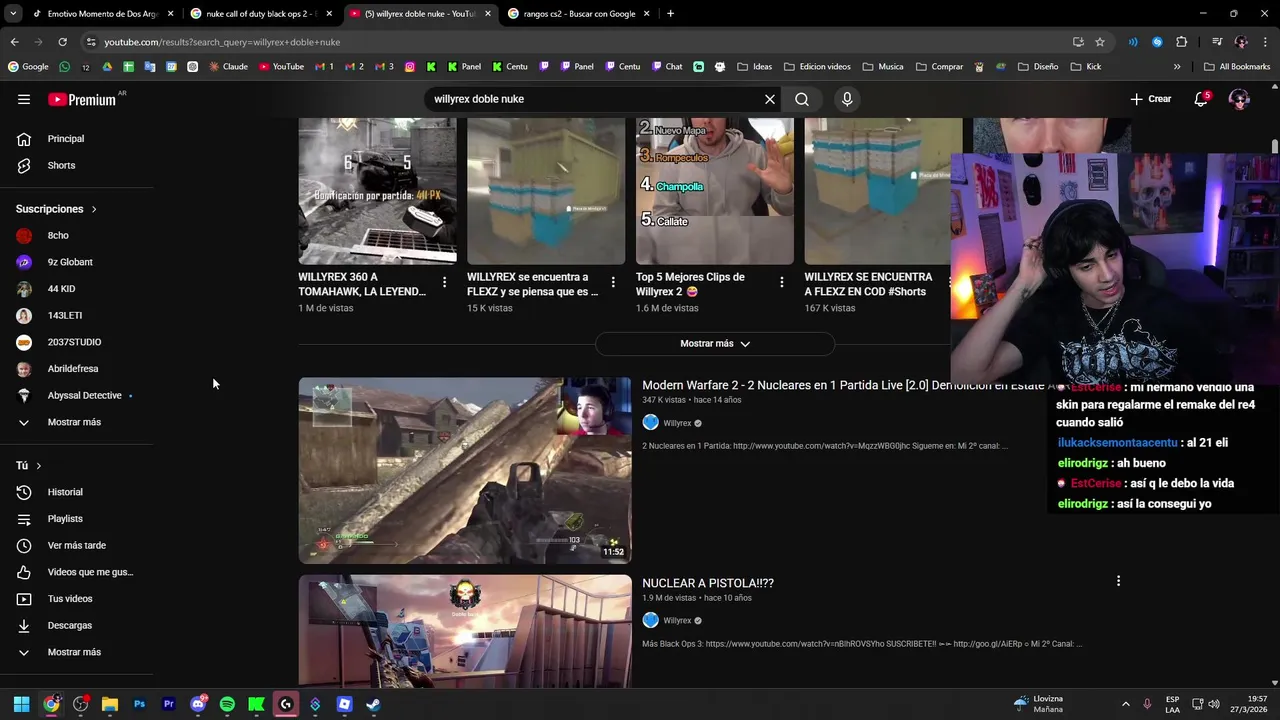
Task: Go back in browser history
Action: click(14, 42)
